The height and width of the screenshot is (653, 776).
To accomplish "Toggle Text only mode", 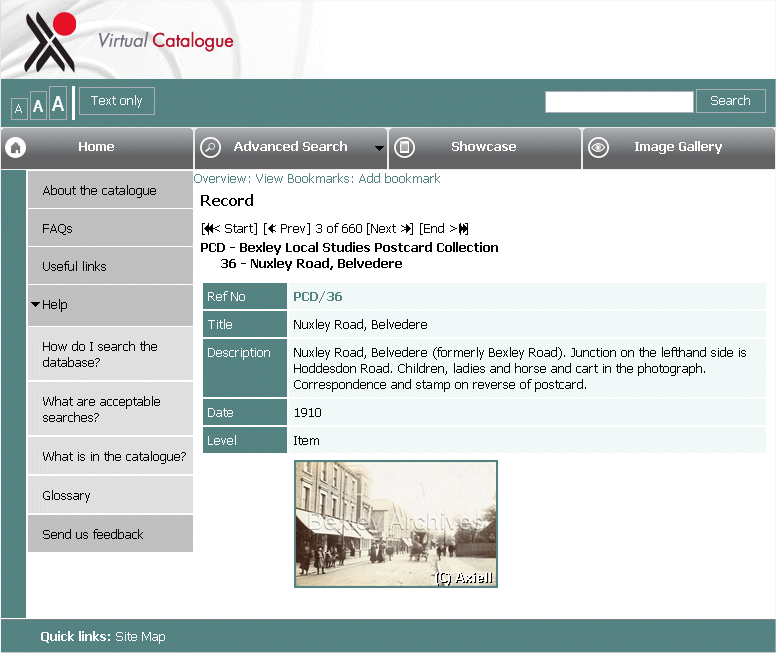I will click(x=117, y=101).
